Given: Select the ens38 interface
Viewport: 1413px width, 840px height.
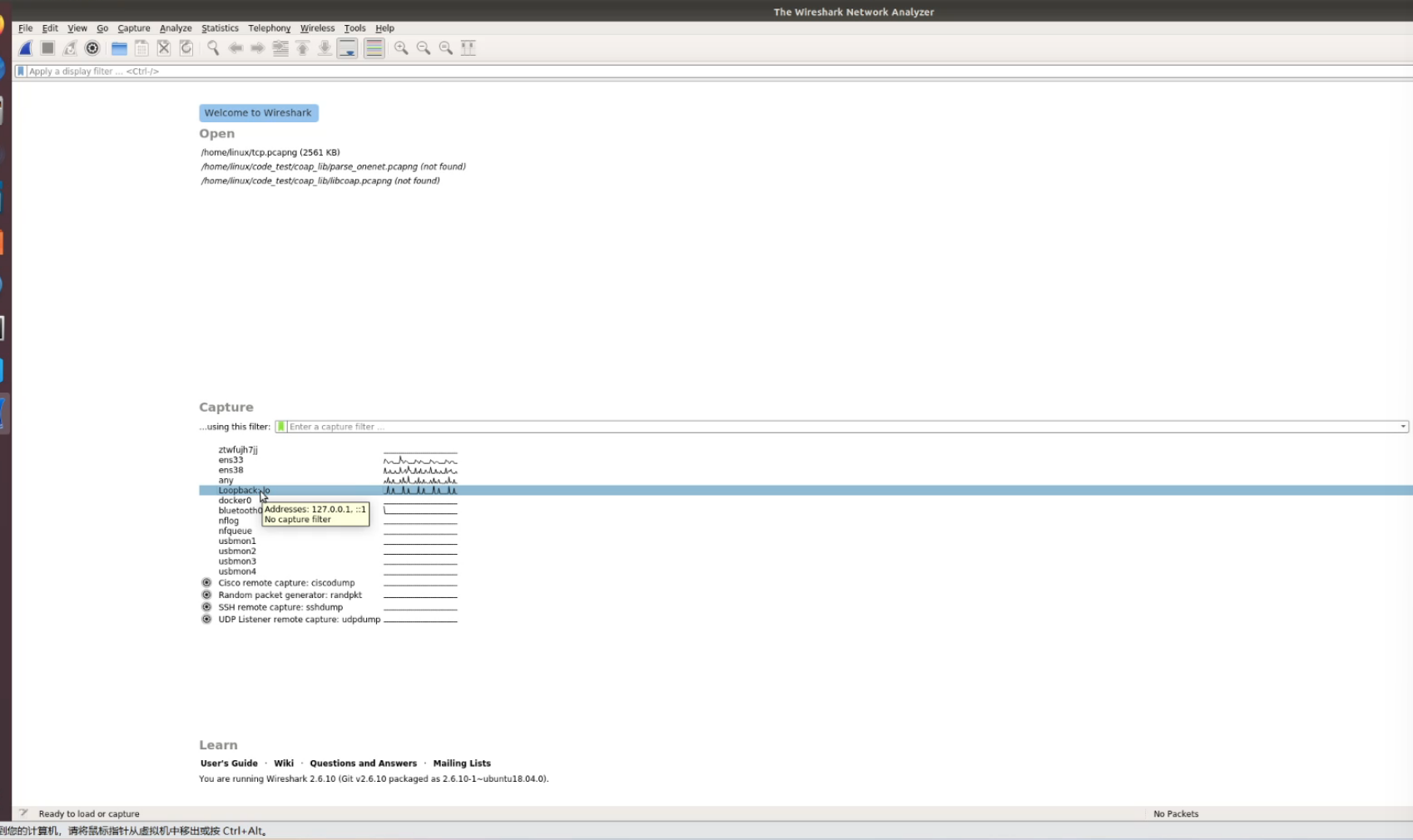Looking at the screenshot, I should [231, 471].
